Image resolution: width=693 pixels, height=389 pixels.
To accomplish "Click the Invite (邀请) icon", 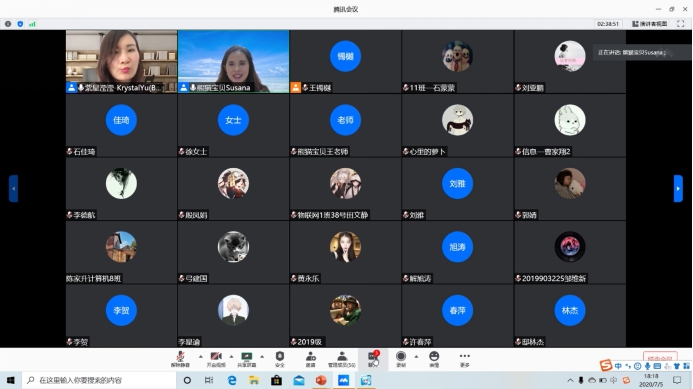I will click(311, 359).
